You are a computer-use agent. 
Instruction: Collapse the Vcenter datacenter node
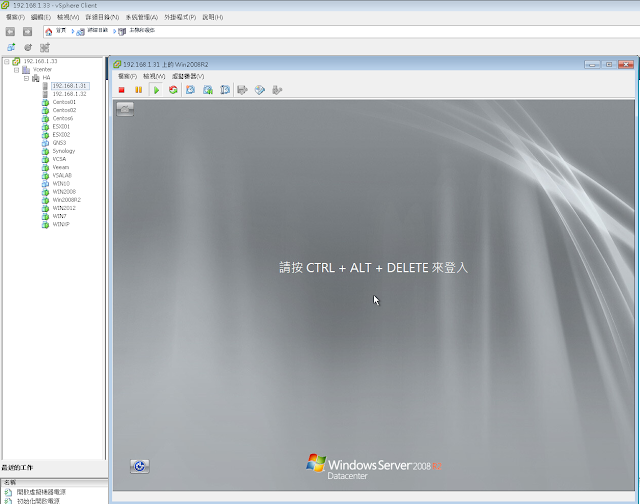point(16,70)
